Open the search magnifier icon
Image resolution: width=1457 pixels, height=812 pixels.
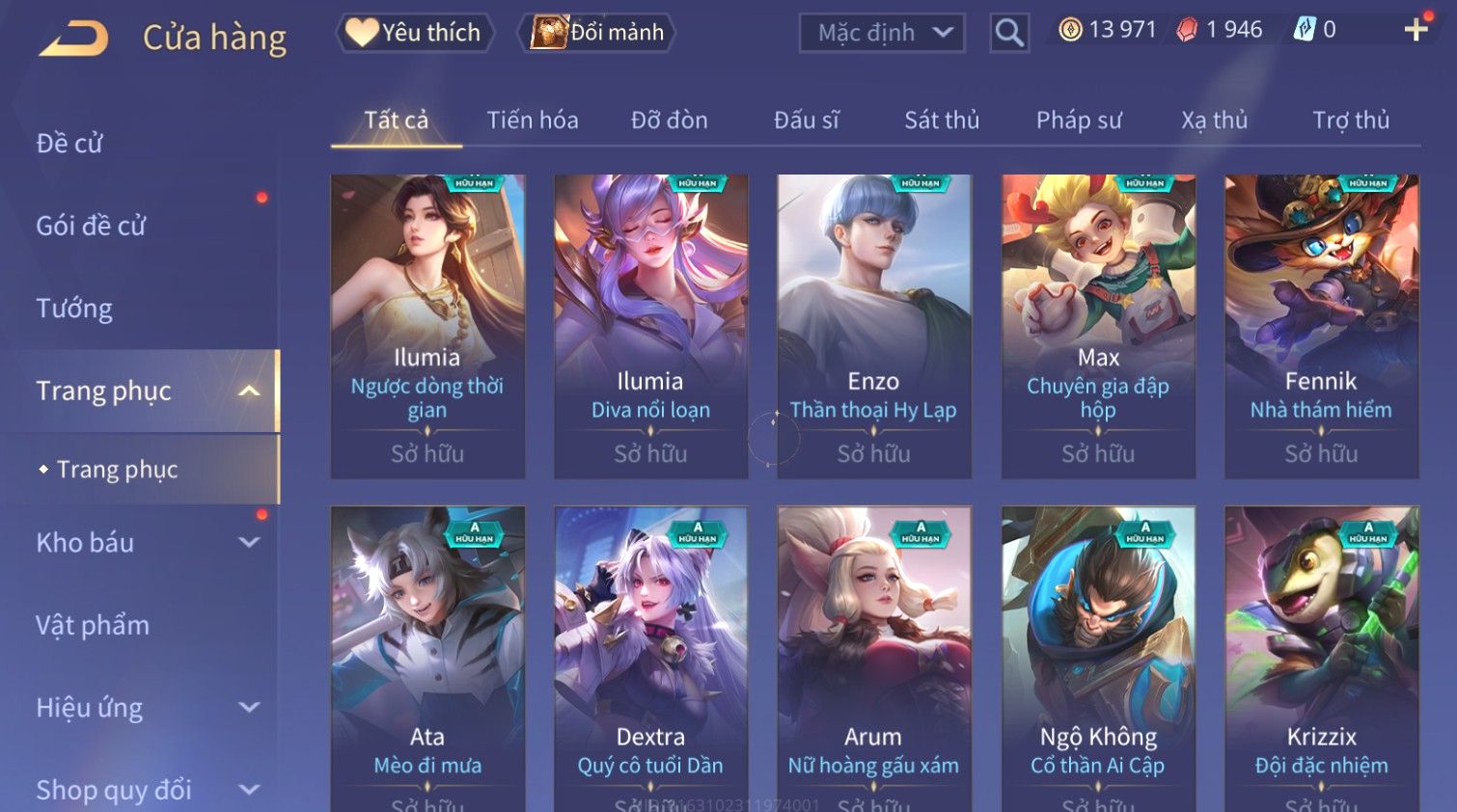pos(1008,33)
